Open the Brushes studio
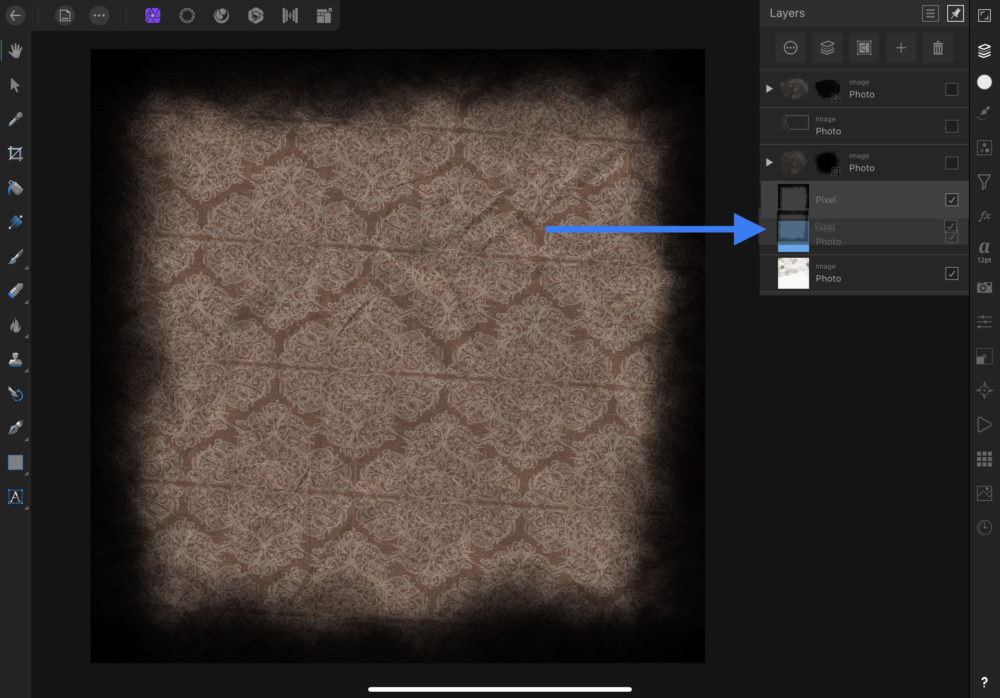 [984, 113]
